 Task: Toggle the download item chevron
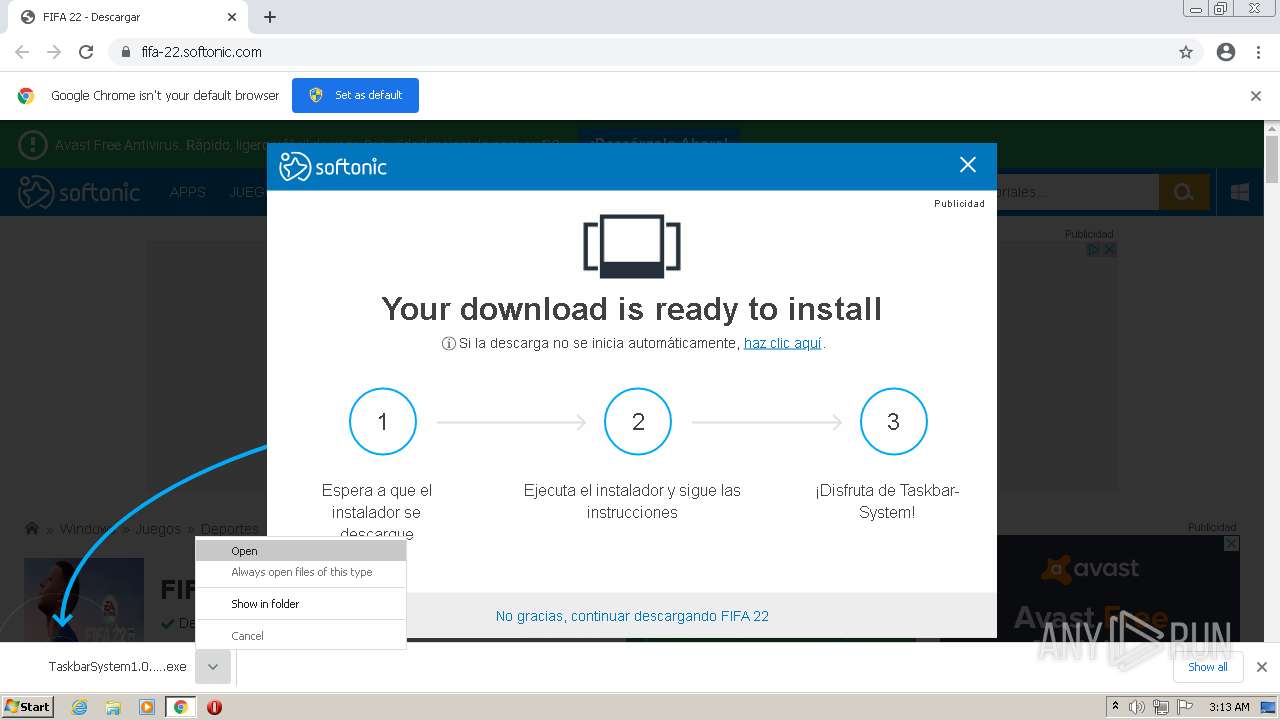pyautogui.click(x=213, y=667)
